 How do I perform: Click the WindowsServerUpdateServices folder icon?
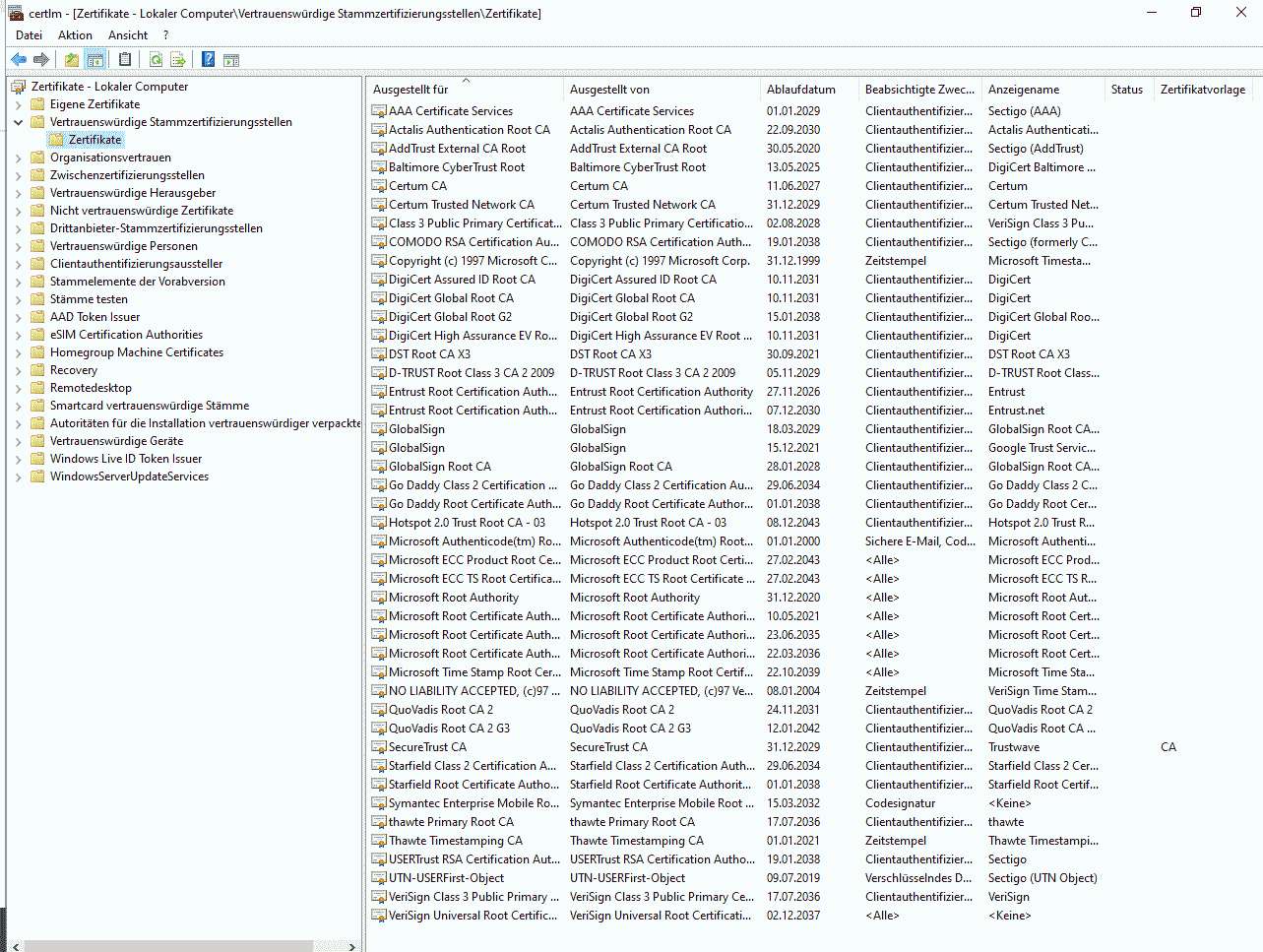38,476
